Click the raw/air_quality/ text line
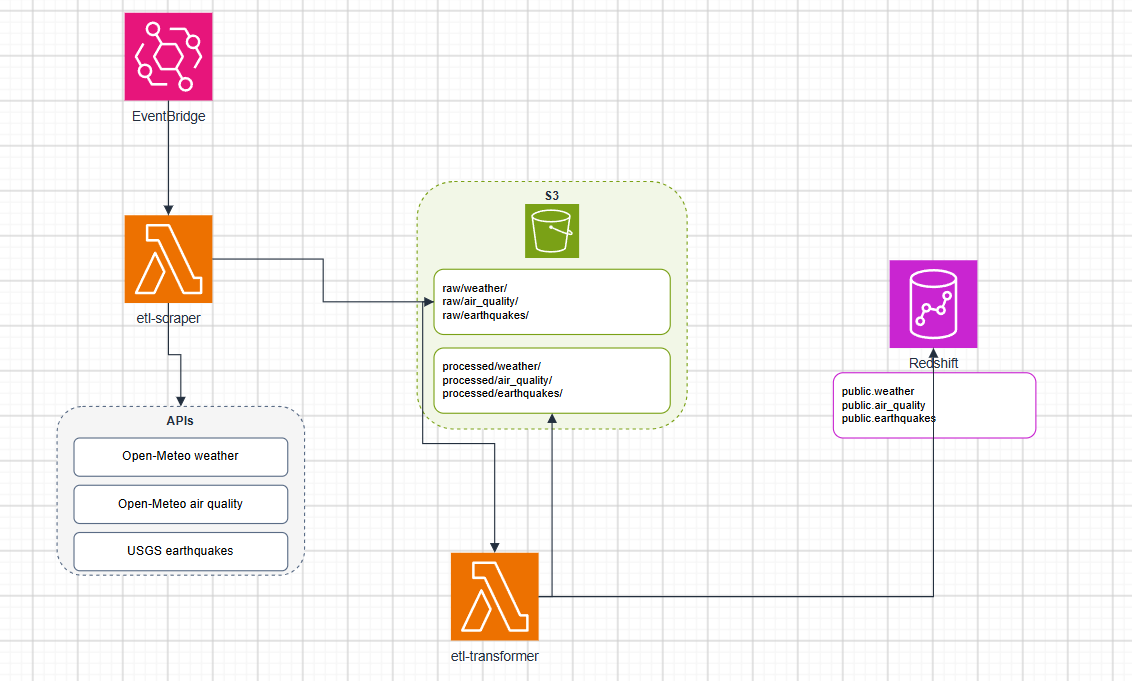Viewport: 1132px width, 681px height. pos(480,302)
